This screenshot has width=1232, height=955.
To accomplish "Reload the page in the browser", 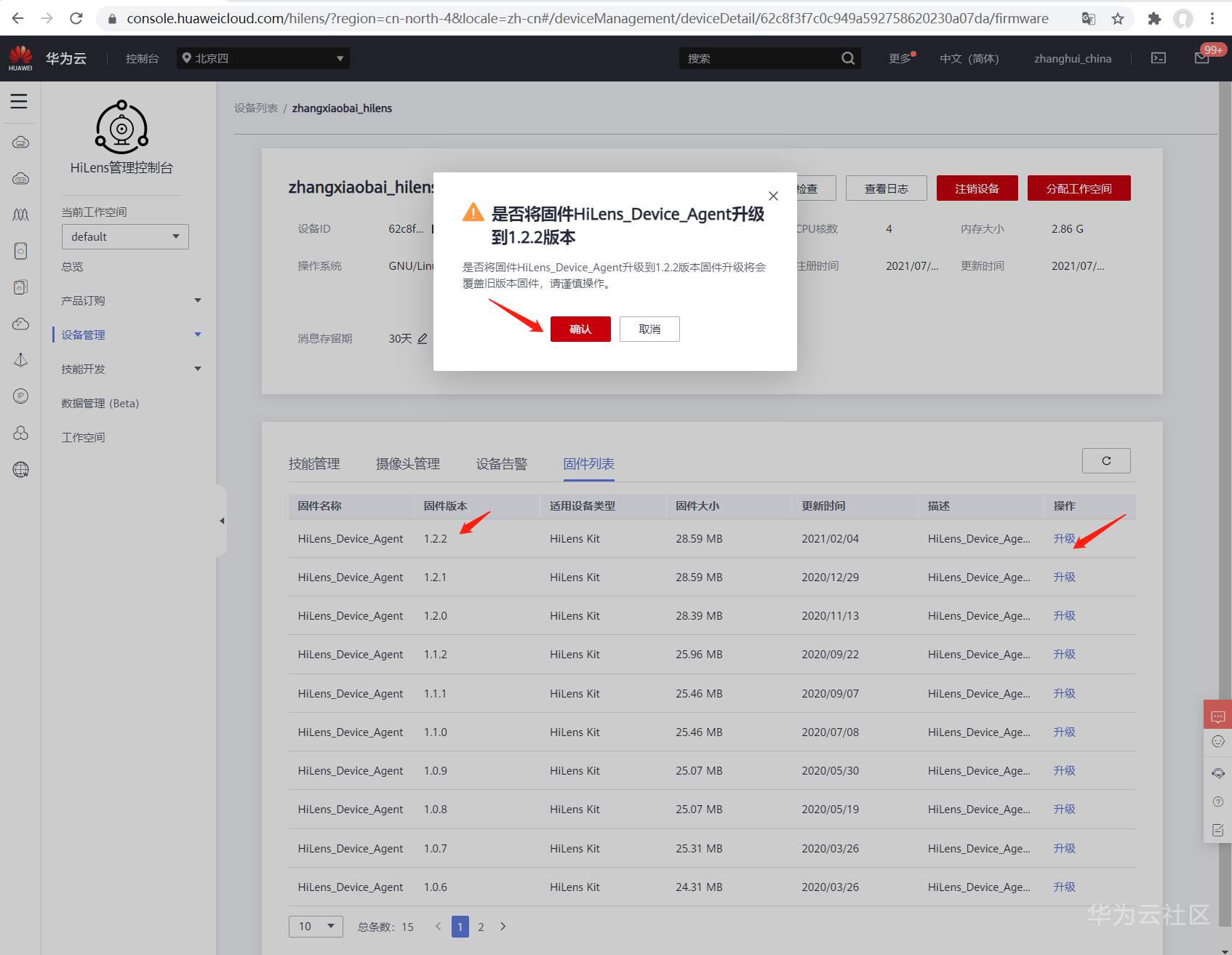I will point(76,18).
